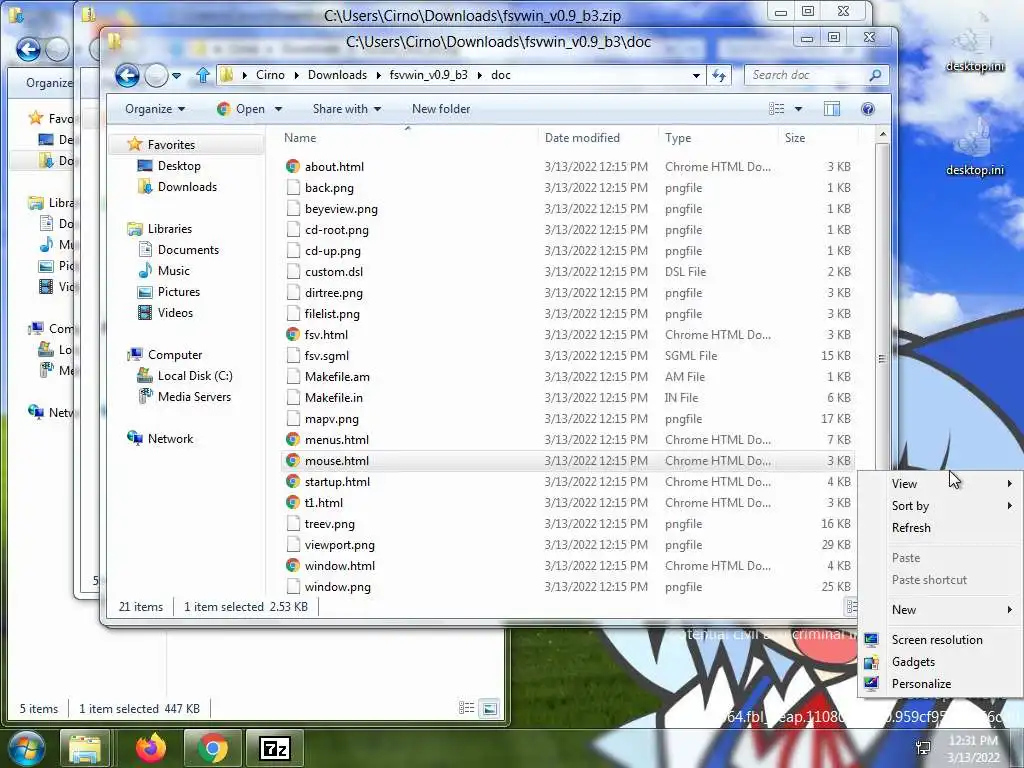Viewport: 1024px width, 768px height.
Task: Open Firefox from the taskbar
Action: click(x=151, y=748)
